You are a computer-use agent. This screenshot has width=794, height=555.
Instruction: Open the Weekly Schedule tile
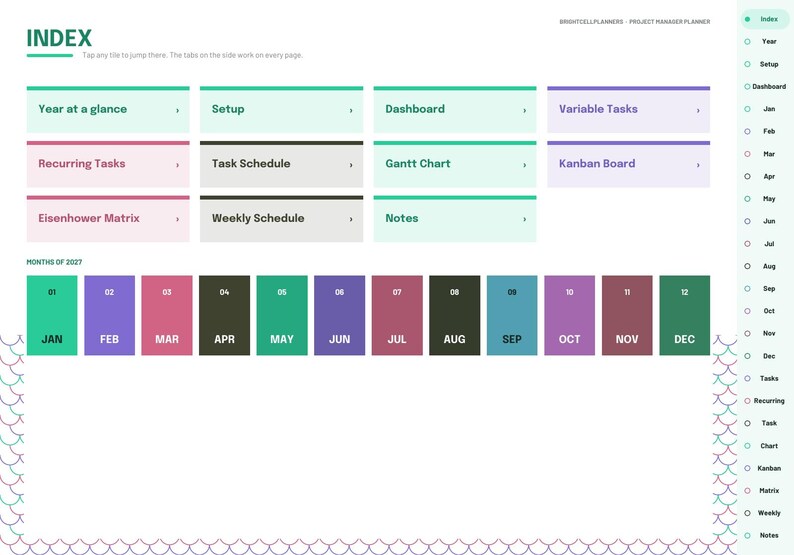pos(282,219)
